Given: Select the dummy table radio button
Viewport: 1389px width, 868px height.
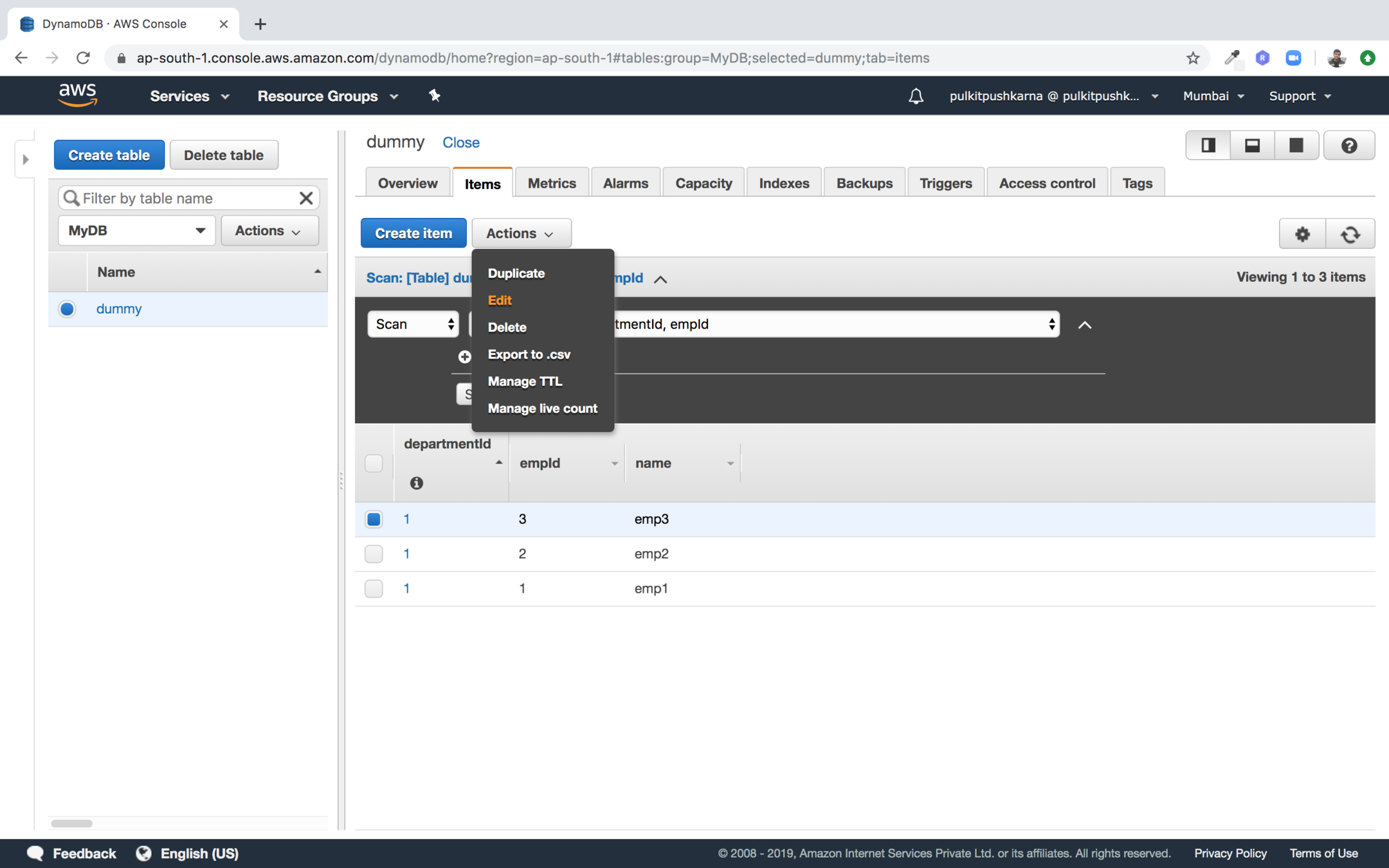Looking at the screenshot, I should (67, 309).
